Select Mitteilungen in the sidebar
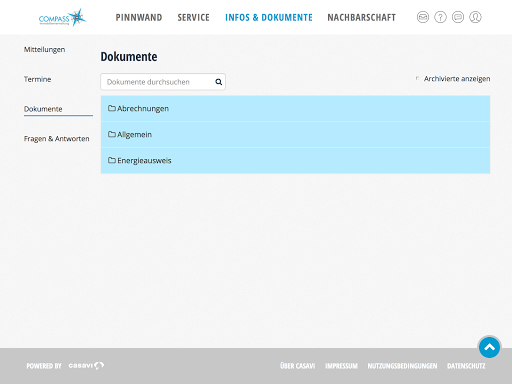The image size is (512, 384). tap(44, 50)
